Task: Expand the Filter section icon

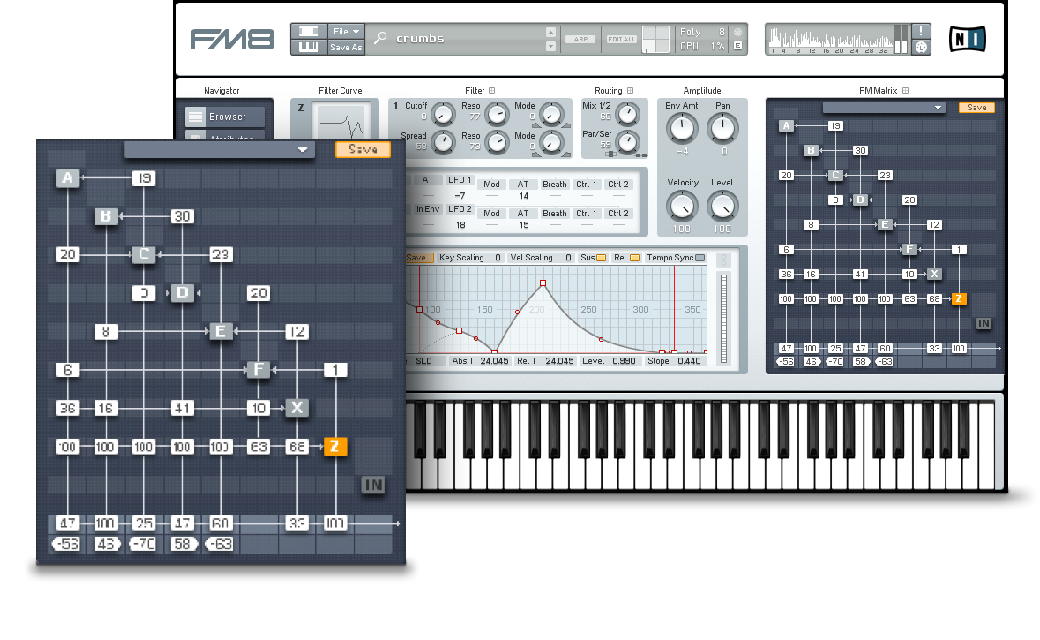Action: click(492, 91)
